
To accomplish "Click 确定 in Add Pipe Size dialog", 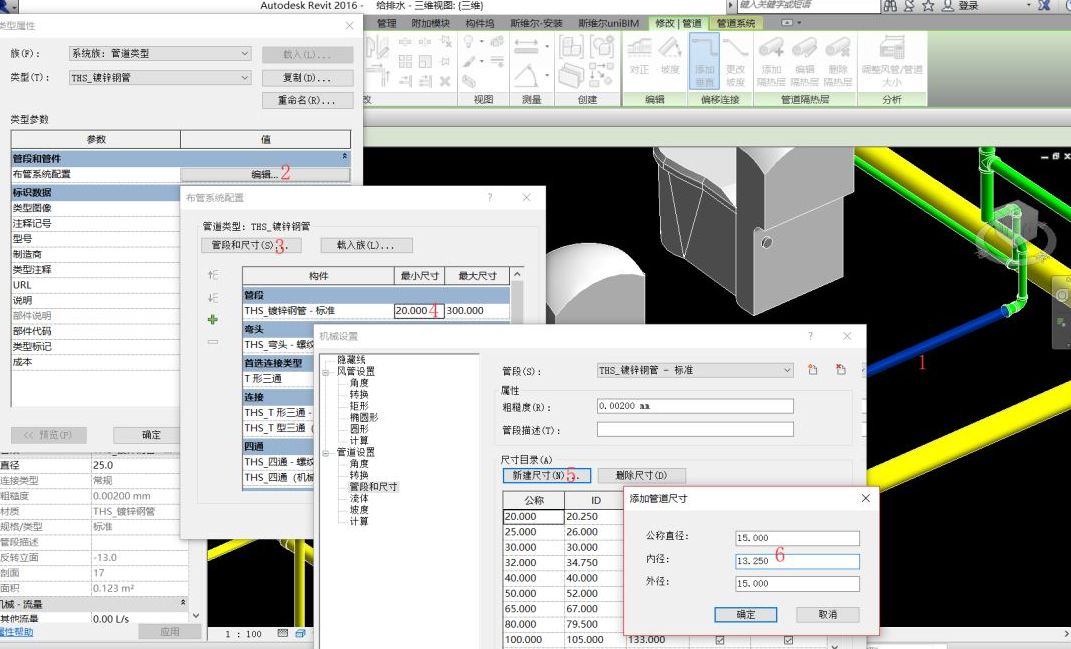I will tap(746, 614).
